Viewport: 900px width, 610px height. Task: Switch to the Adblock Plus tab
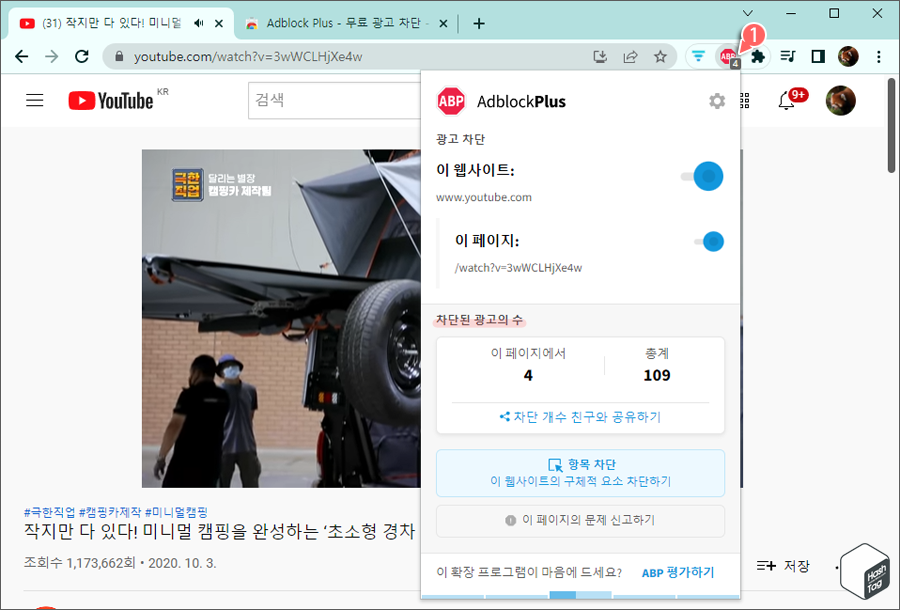tap(330, 22)
